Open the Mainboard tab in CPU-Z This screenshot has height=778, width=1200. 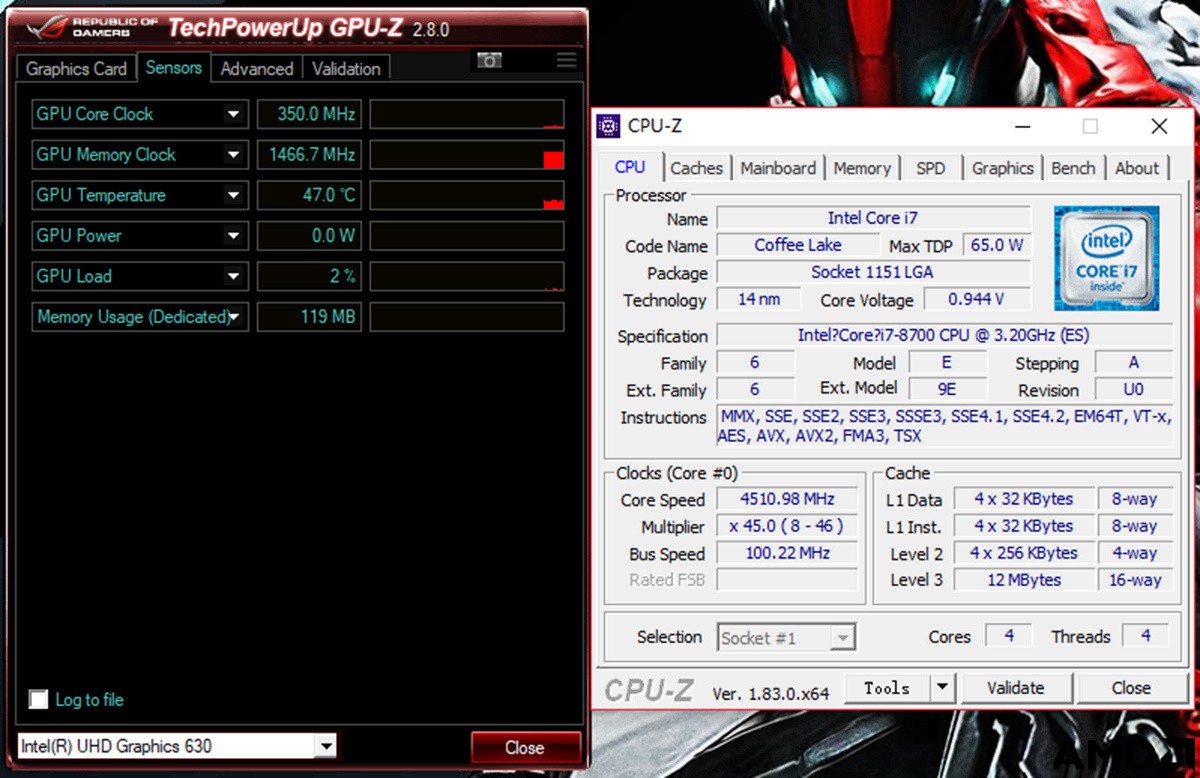click(778, 168)
